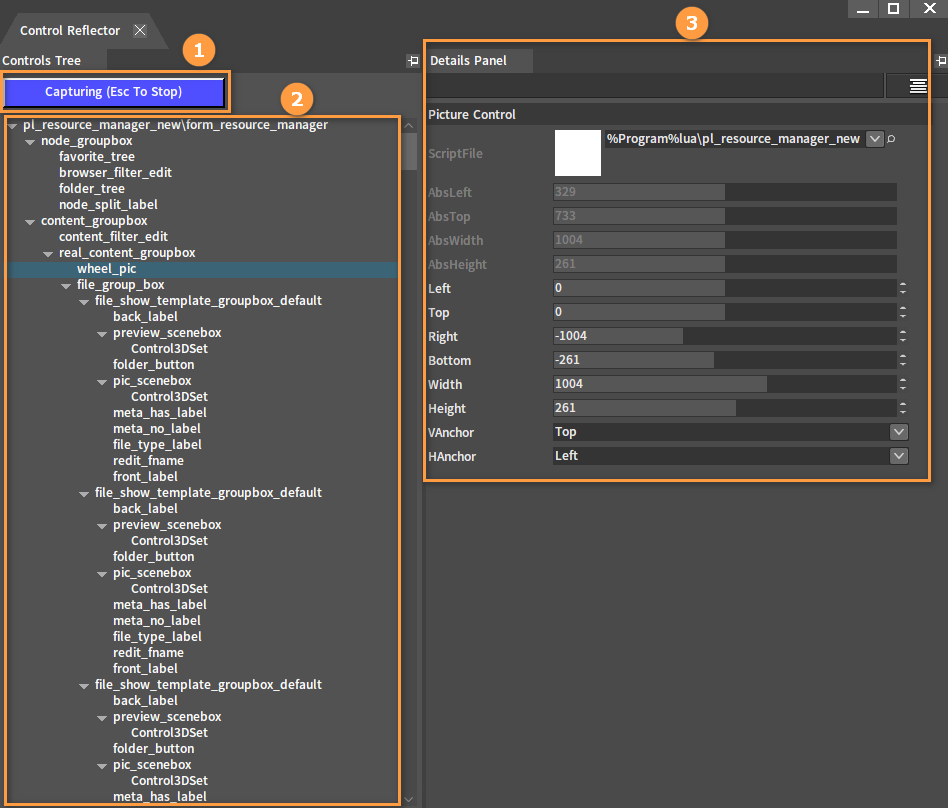The image size is (948, 808).
Task: Maximize the window
Action: (893, 8)
